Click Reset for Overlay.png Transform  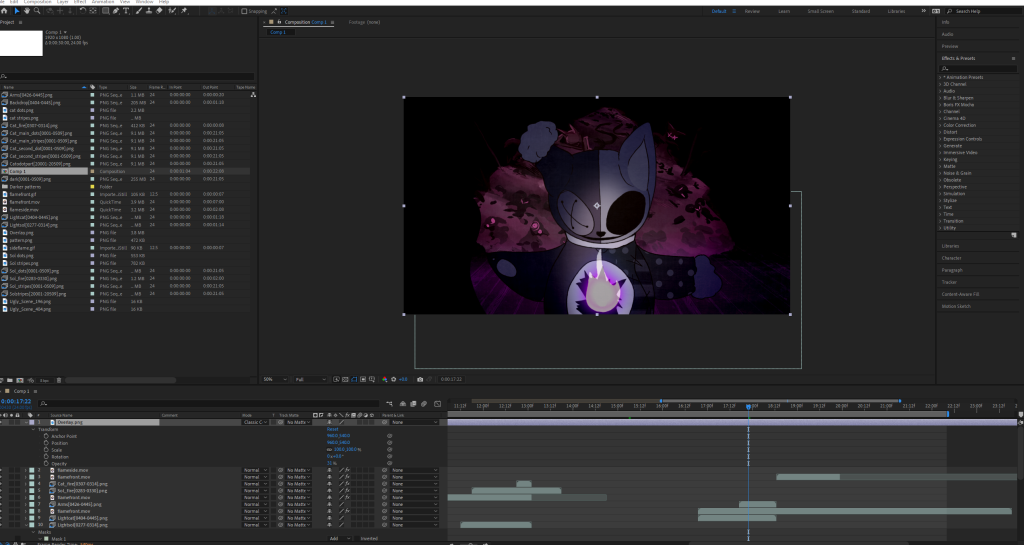[x=332, y=429]
